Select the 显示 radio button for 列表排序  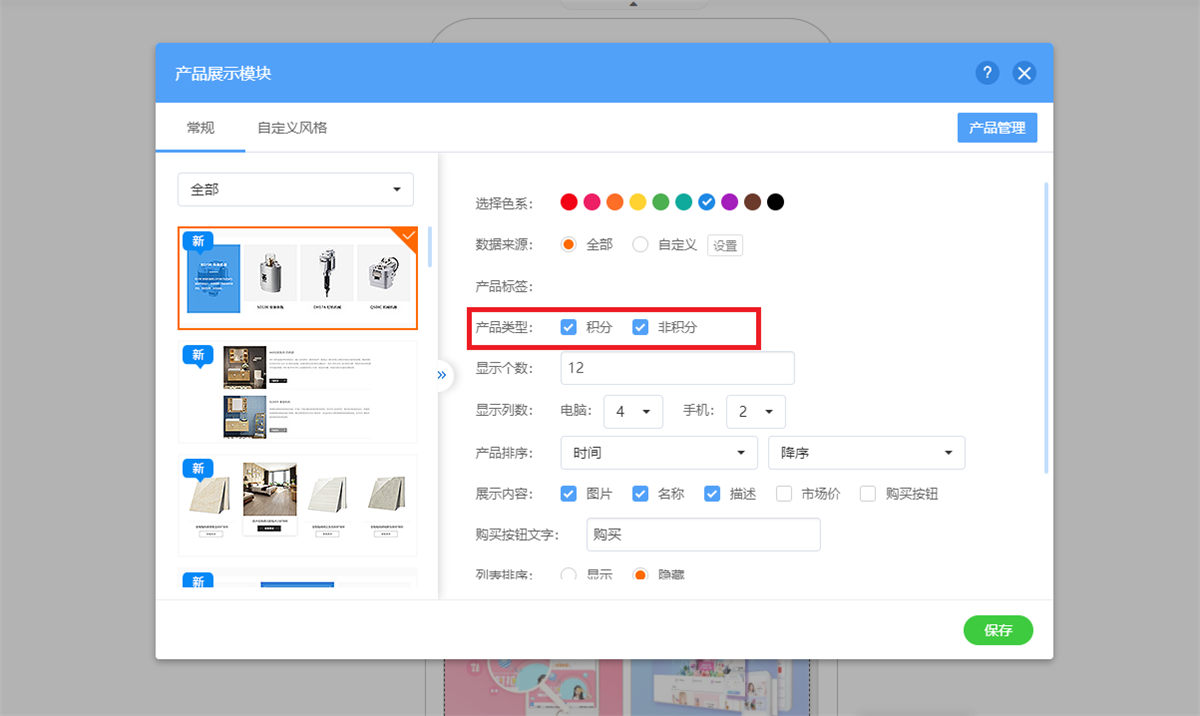(x=569, y=575)
